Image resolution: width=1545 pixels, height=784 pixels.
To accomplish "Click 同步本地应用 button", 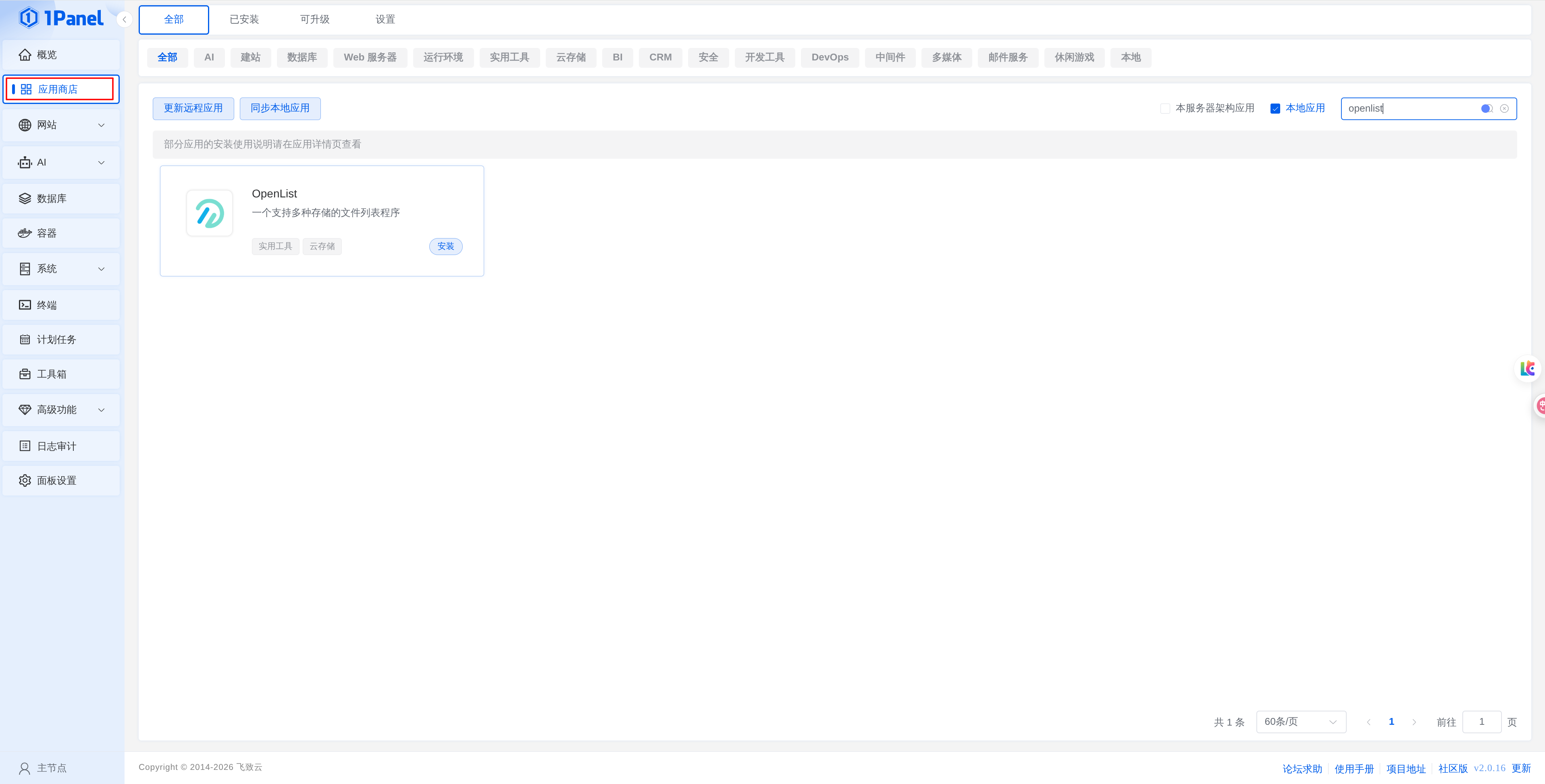I will 280,108.
